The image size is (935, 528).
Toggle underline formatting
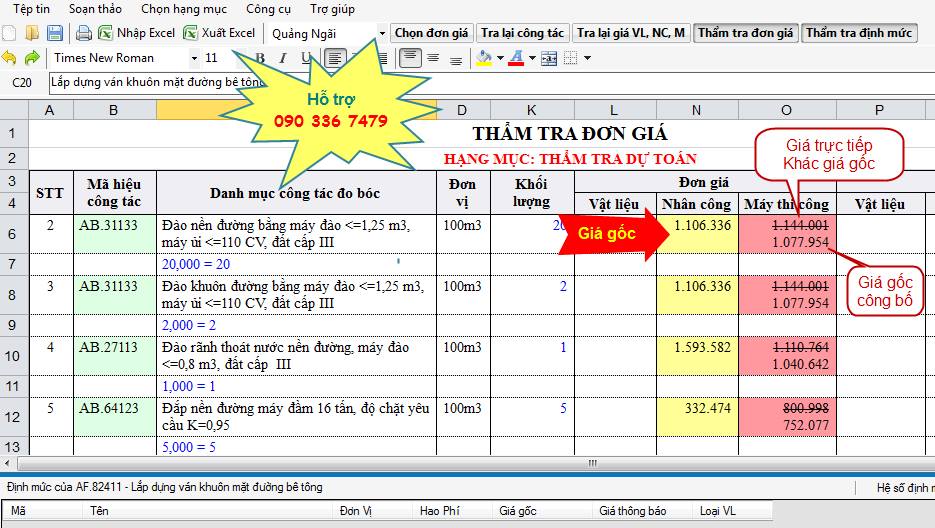click(x=306, y=58)
